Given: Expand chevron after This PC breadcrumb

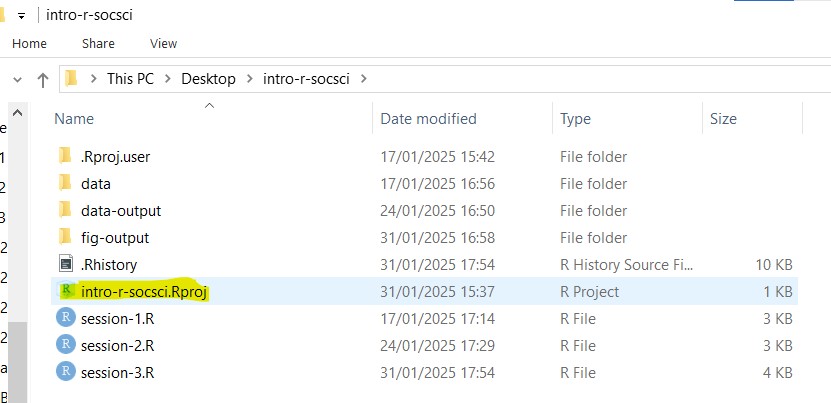Looking at the screenshot, I should click(x=167, y=79).
